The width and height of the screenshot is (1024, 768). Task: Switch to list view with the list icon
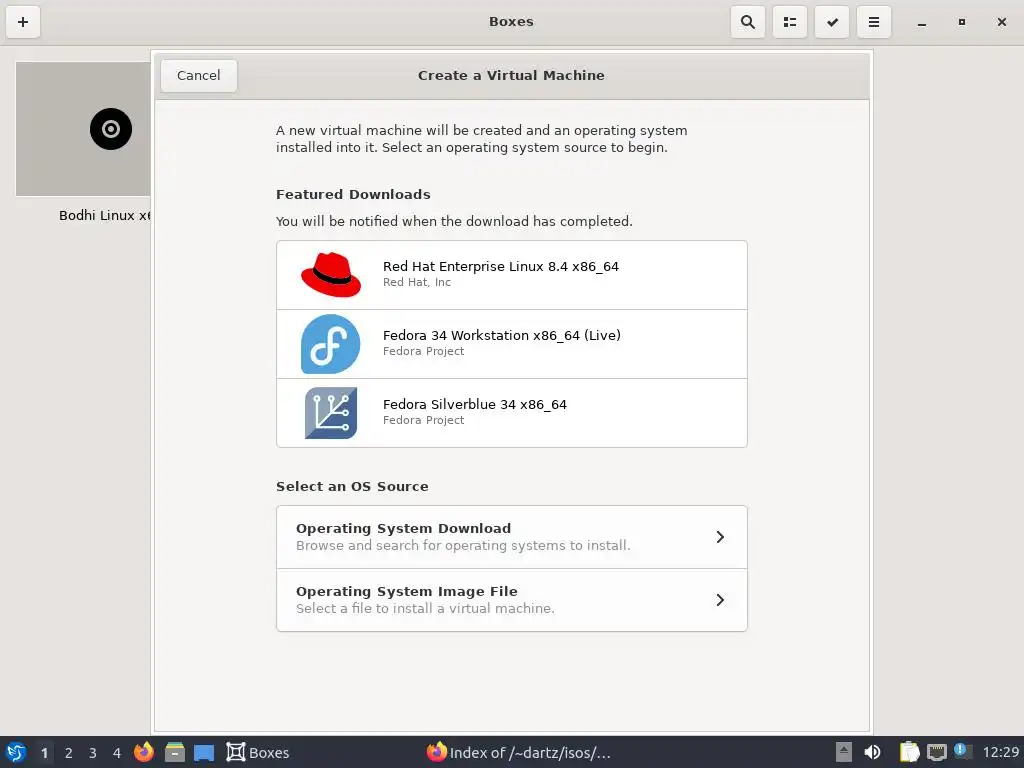click(790, 22)
